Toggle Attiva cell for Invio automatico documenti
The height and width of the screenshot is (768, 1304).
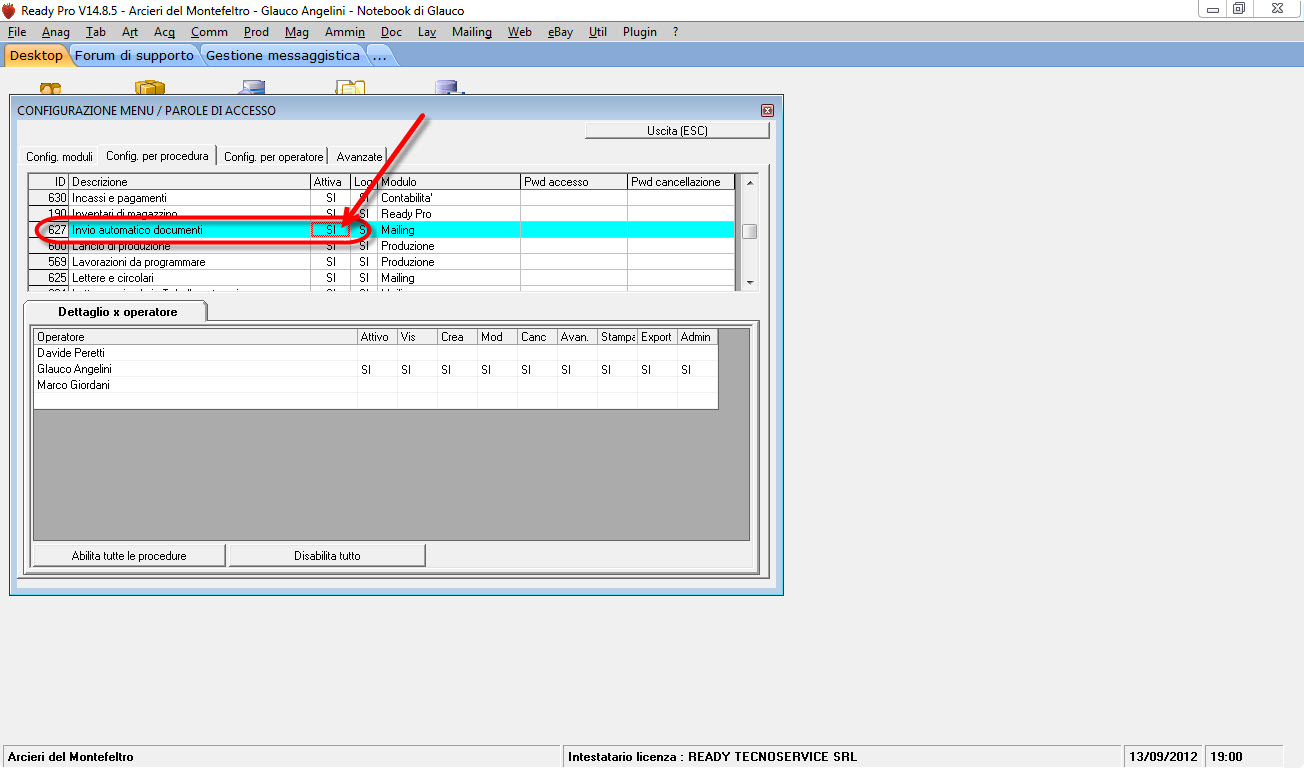(331, 230)
